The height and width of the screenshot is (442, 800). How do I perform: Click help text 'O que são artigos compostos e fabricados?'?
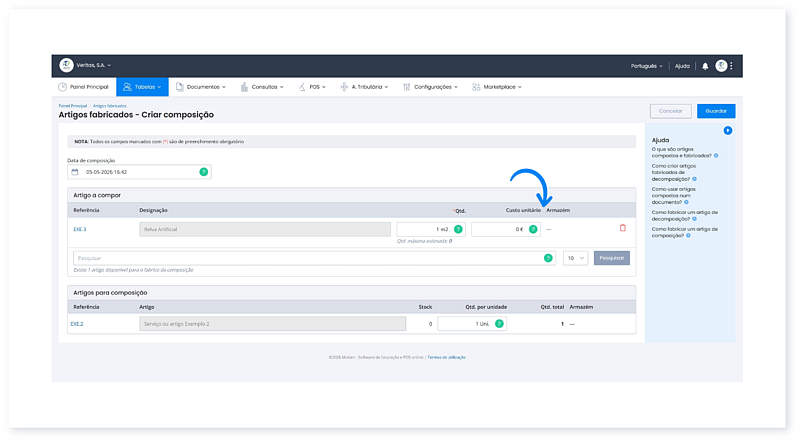click(x=681, y=153)
